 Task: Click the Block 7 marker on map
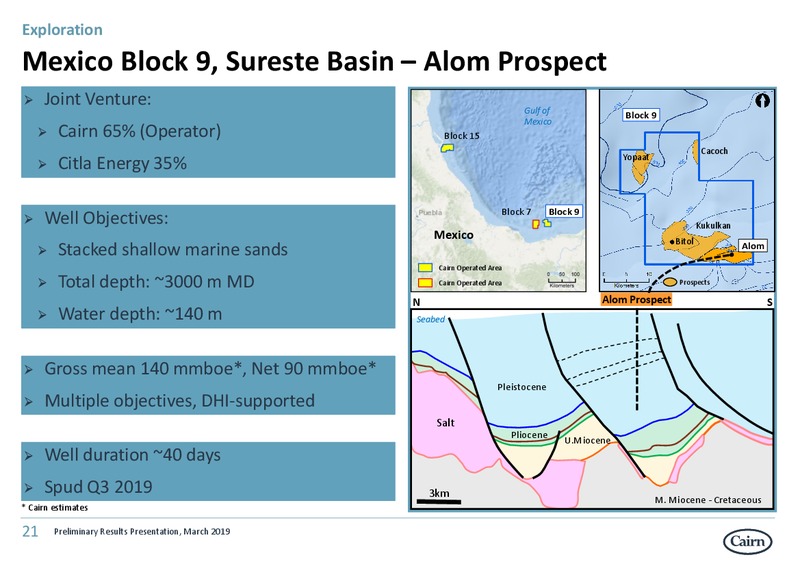click(536, 224)
